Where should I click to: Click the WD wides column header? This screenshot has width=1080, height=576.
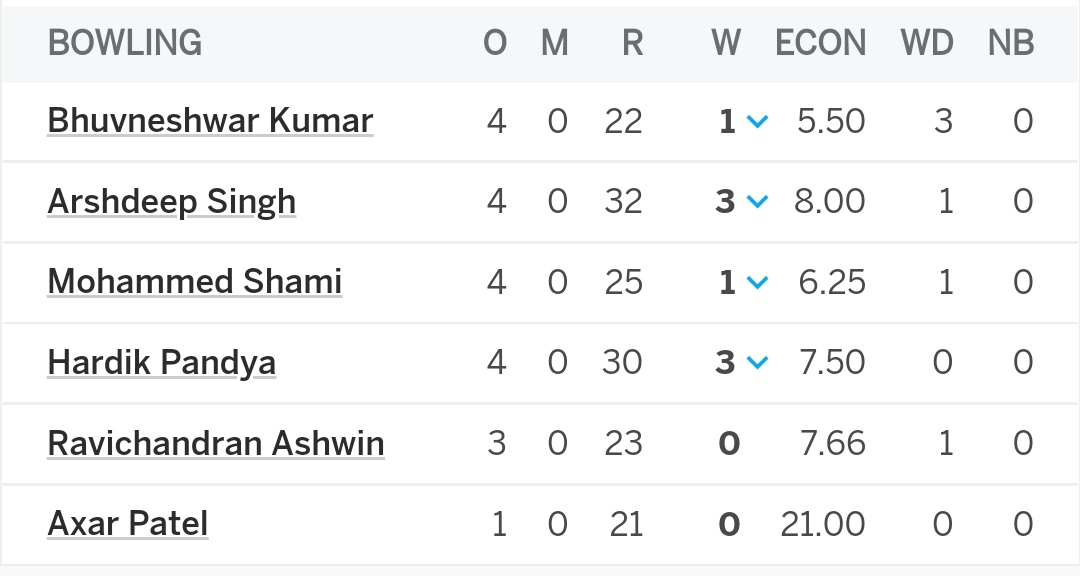(x=926, y=43)
